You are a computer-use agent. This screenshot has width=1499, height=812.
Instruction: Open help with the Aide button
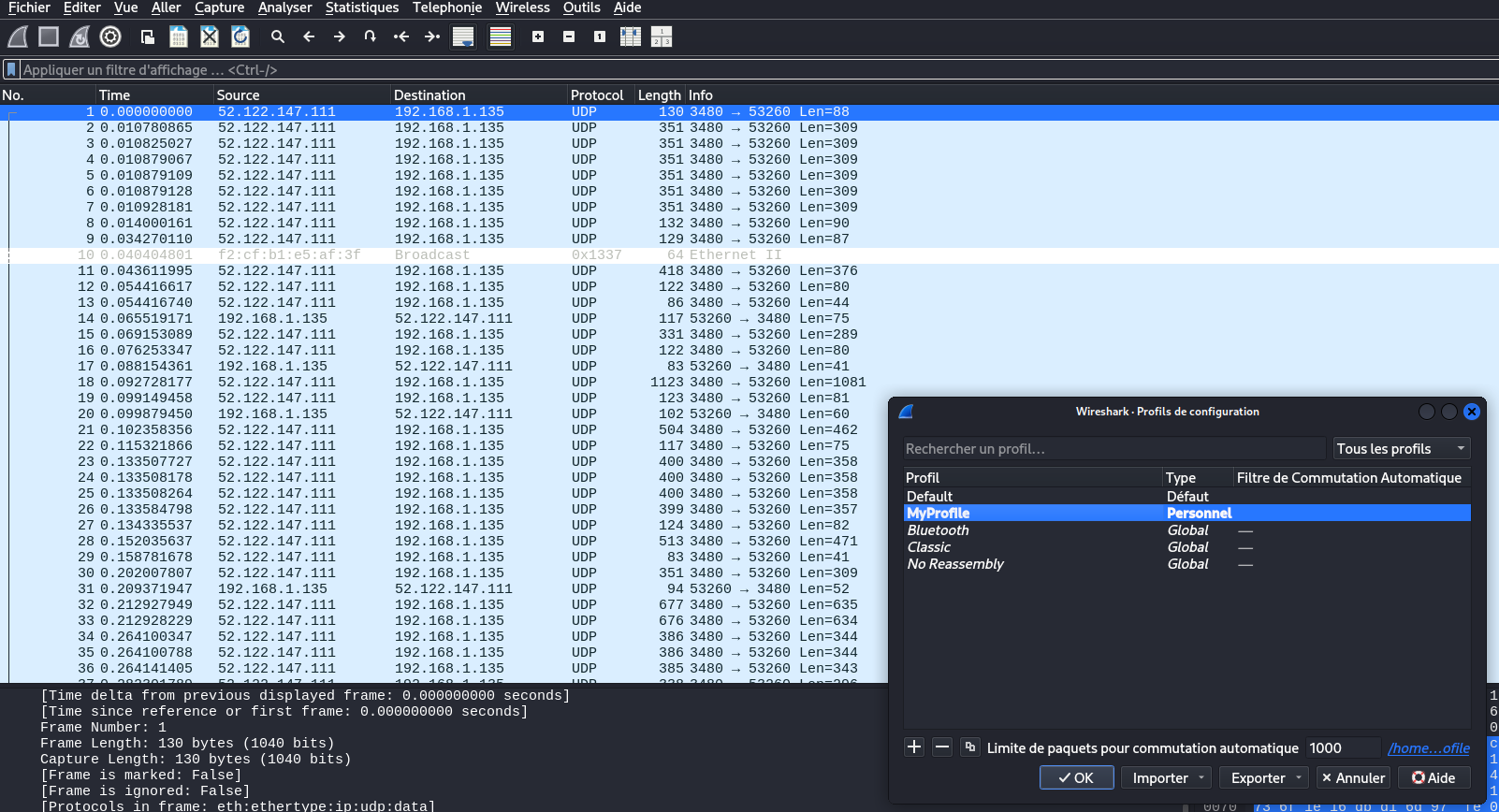(1434, 777)
